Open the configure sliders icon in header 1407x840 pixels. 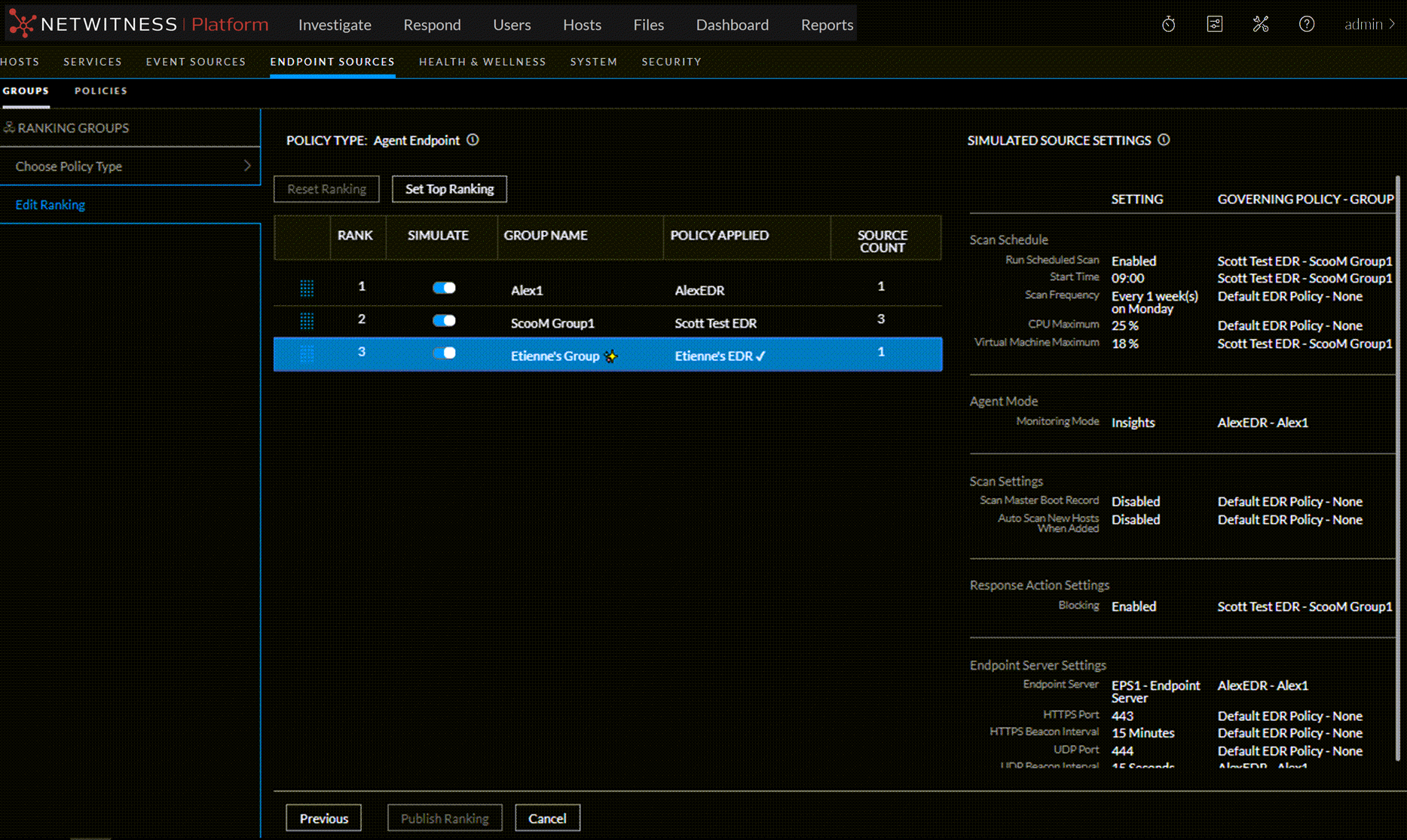1214,24
